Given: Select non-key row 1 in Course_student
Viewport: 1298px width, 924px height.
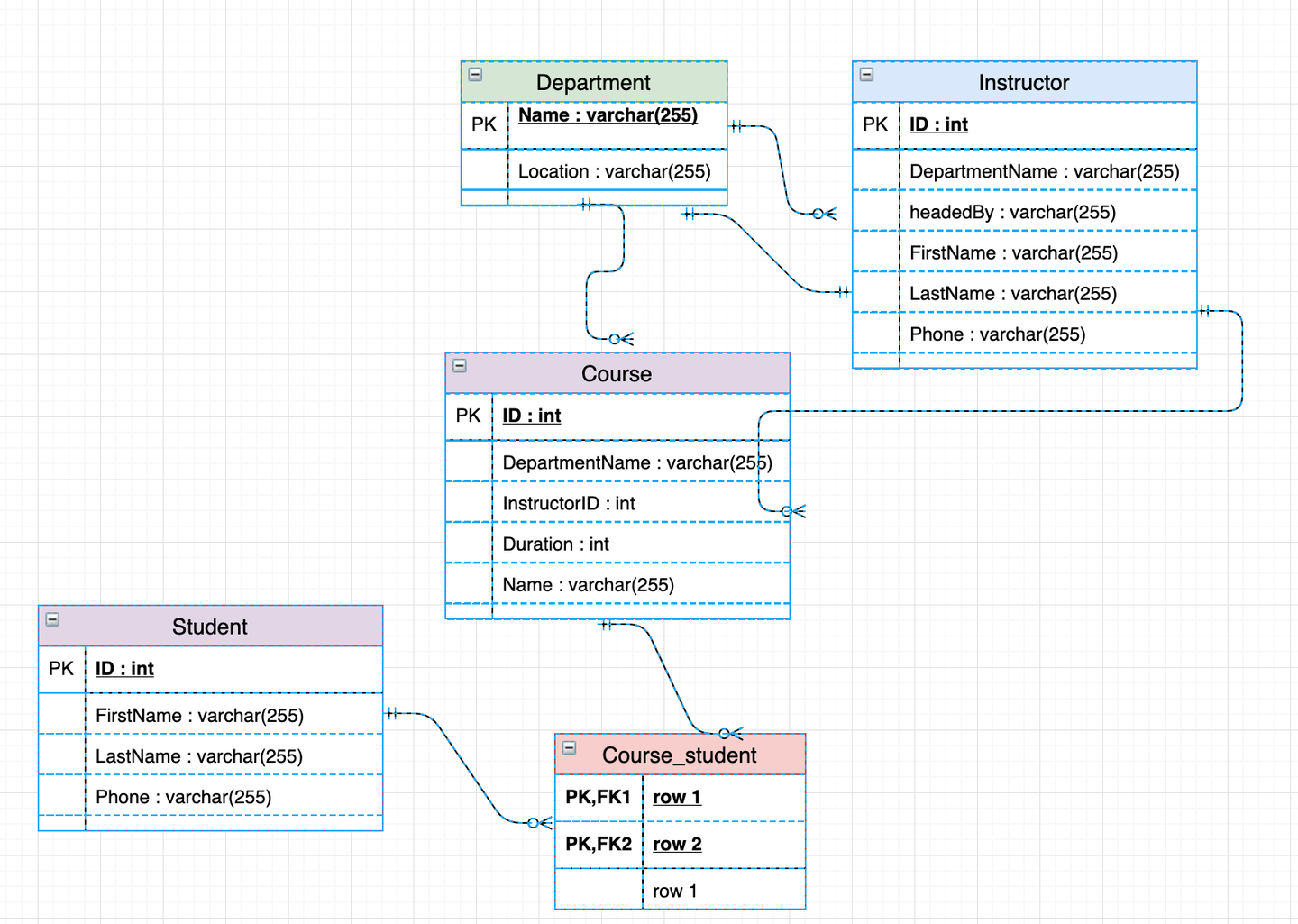Looking at the screenshot, I should pos(675,891).
